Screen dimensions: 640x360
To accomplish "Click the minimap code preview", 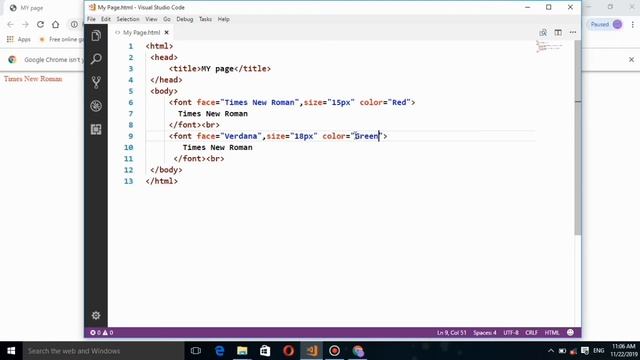I will click(549, 47).
